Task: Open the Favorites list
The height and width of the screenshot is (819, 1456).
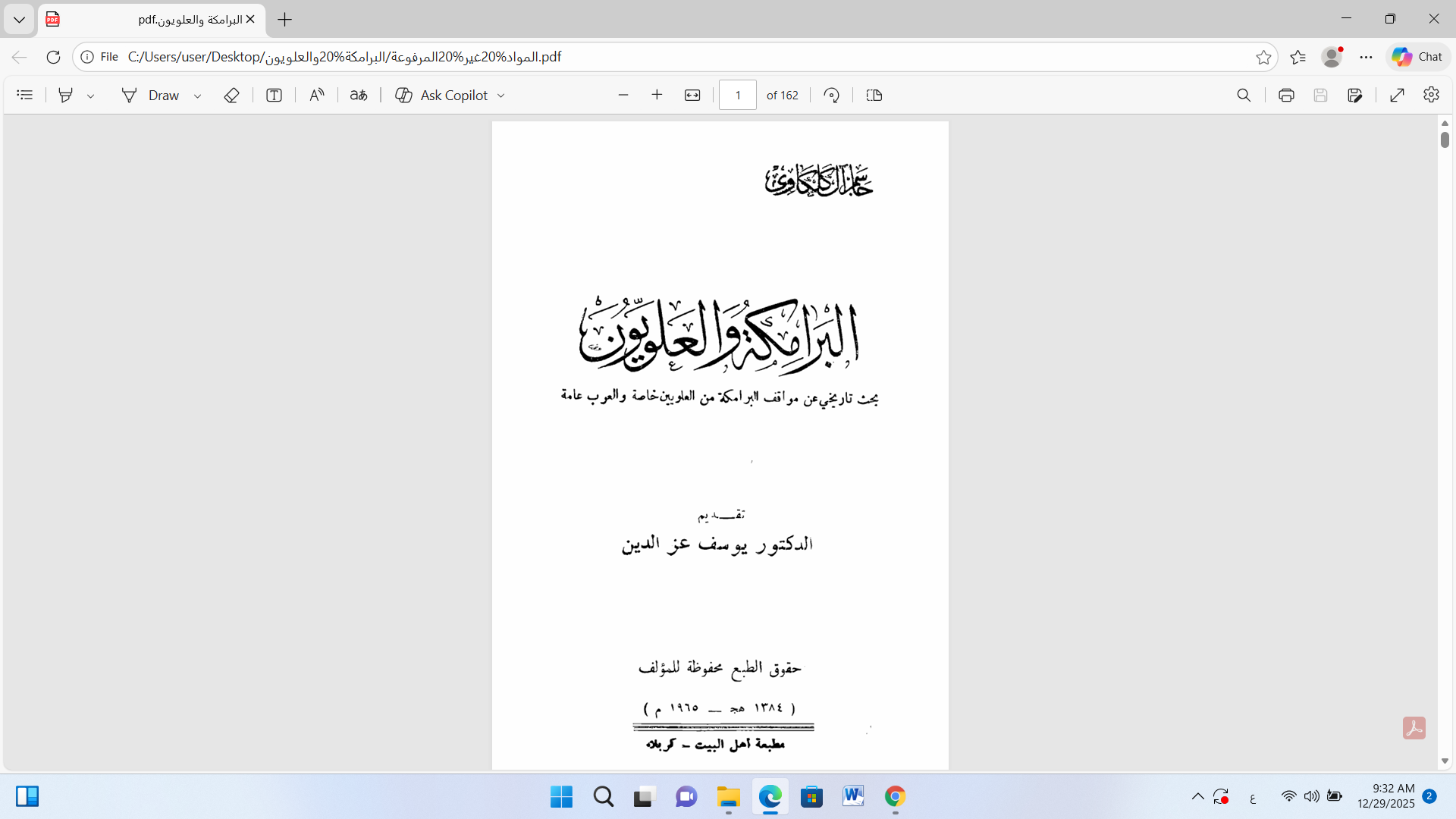Action: 1298,57
